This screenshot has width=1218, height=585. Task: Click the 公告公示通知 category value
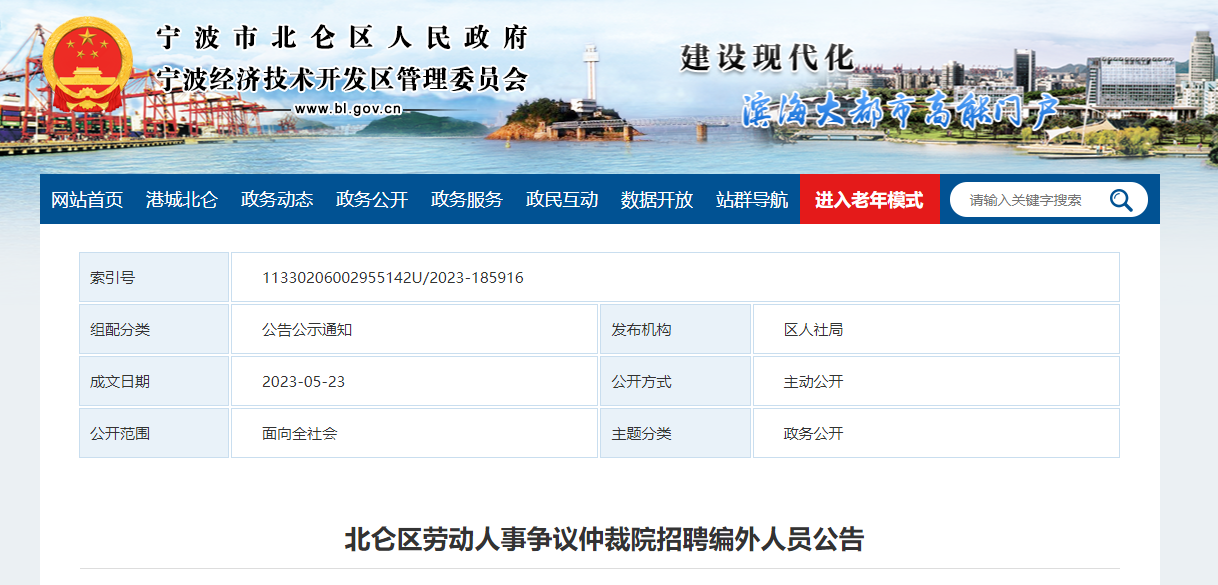307,330
